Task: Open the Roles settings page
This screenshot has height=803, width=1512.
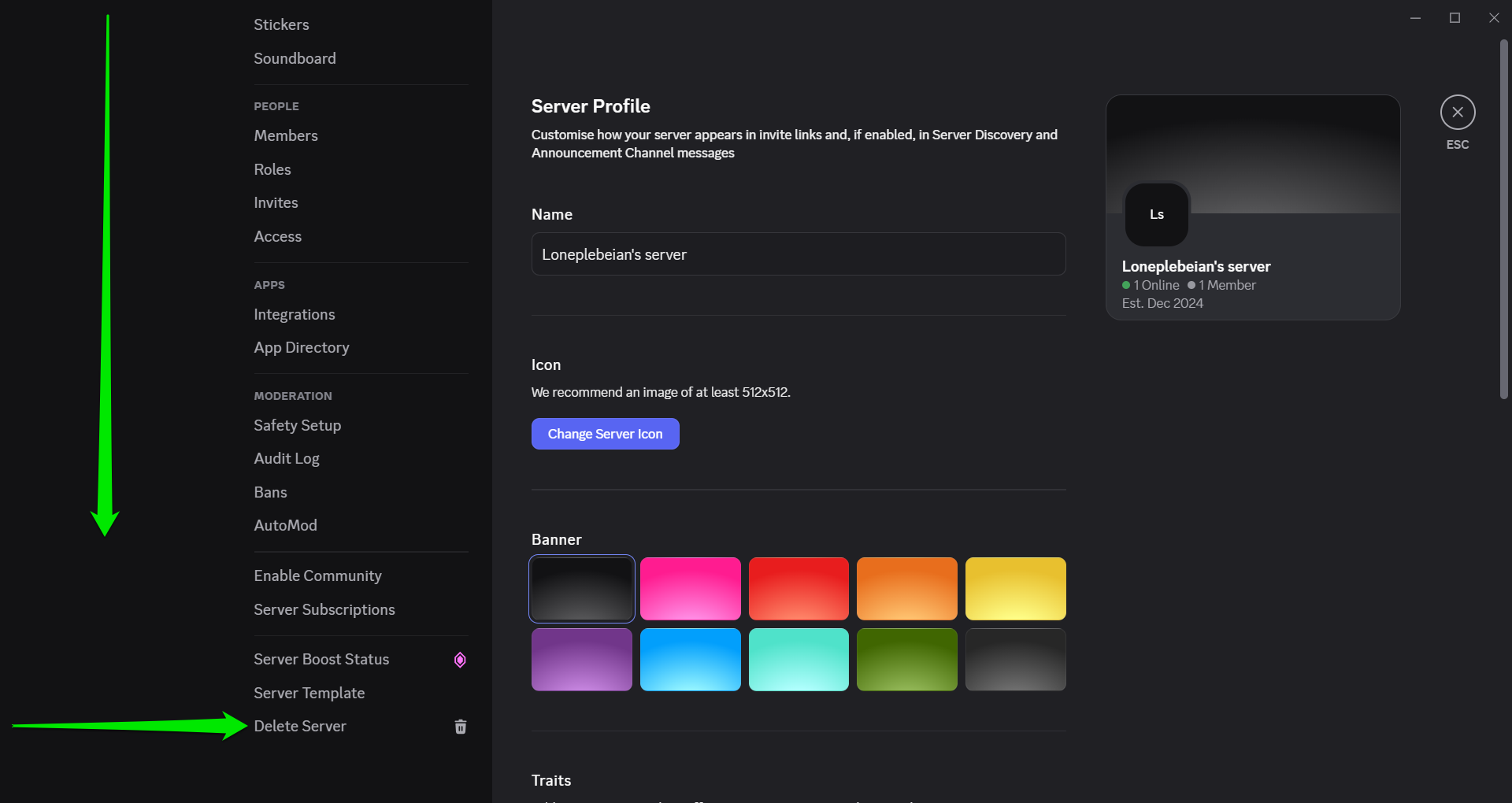Action: click(x=272, y=169)
